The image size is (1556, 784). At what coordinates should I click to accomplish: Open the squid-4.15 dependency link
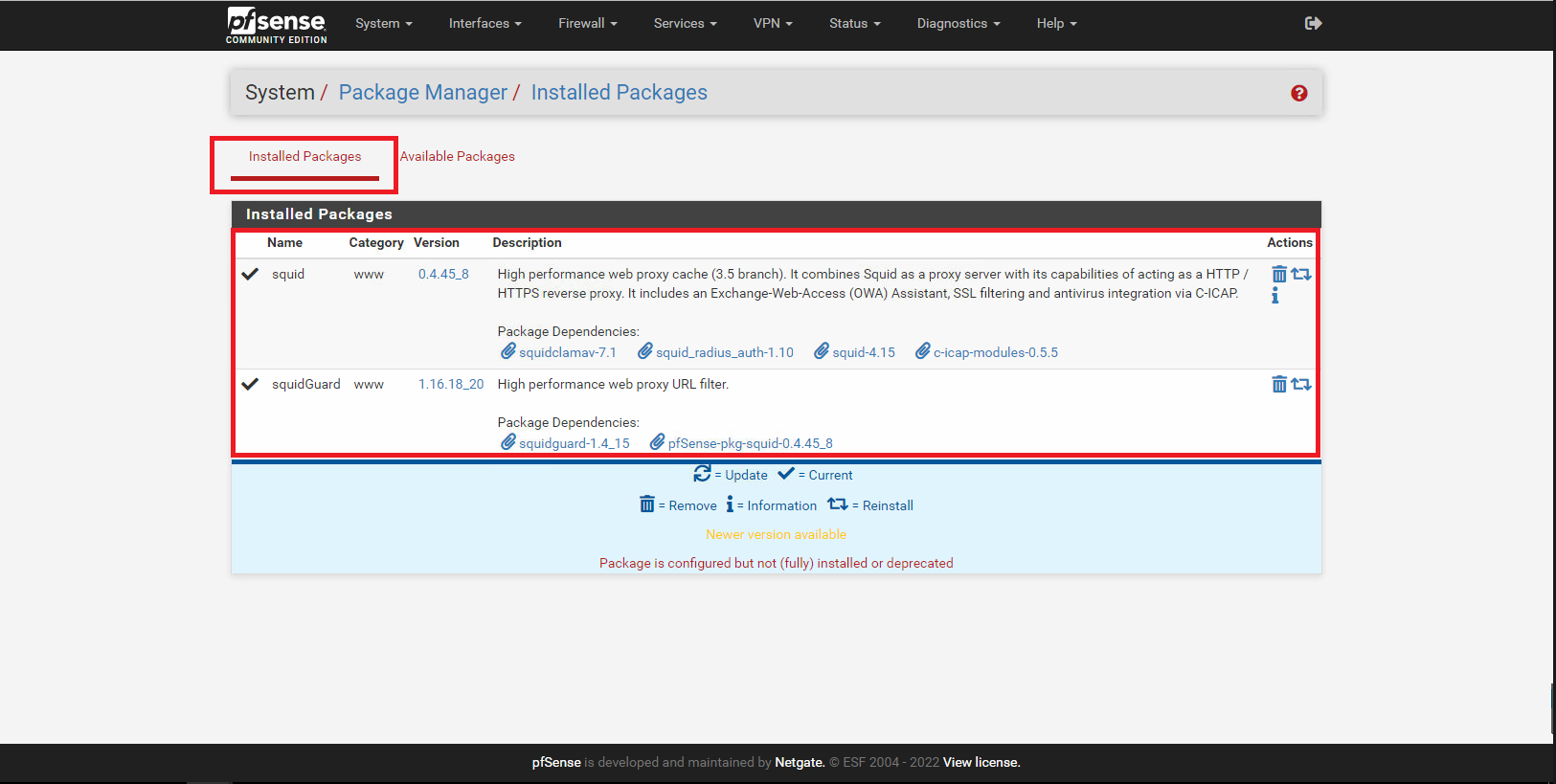(x=864, y=352)
